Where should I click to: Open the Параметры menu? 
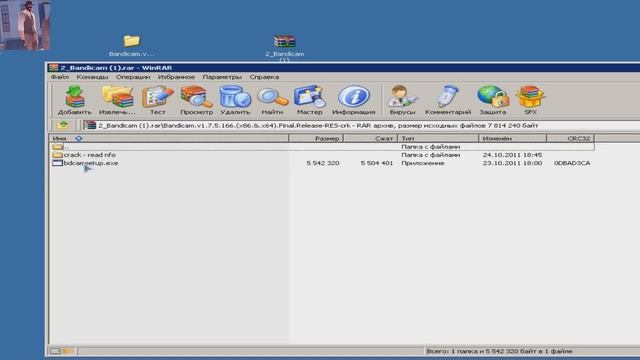(222, 77)
